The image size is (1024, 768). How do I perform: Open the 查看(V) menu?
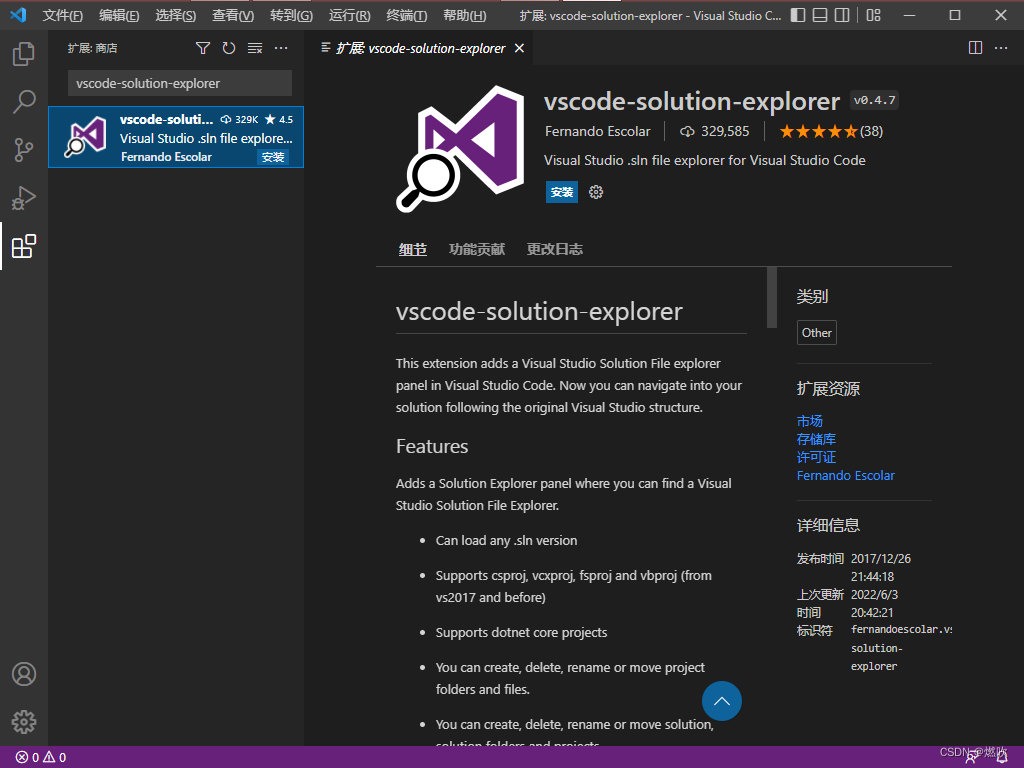[x=233, y=16]
